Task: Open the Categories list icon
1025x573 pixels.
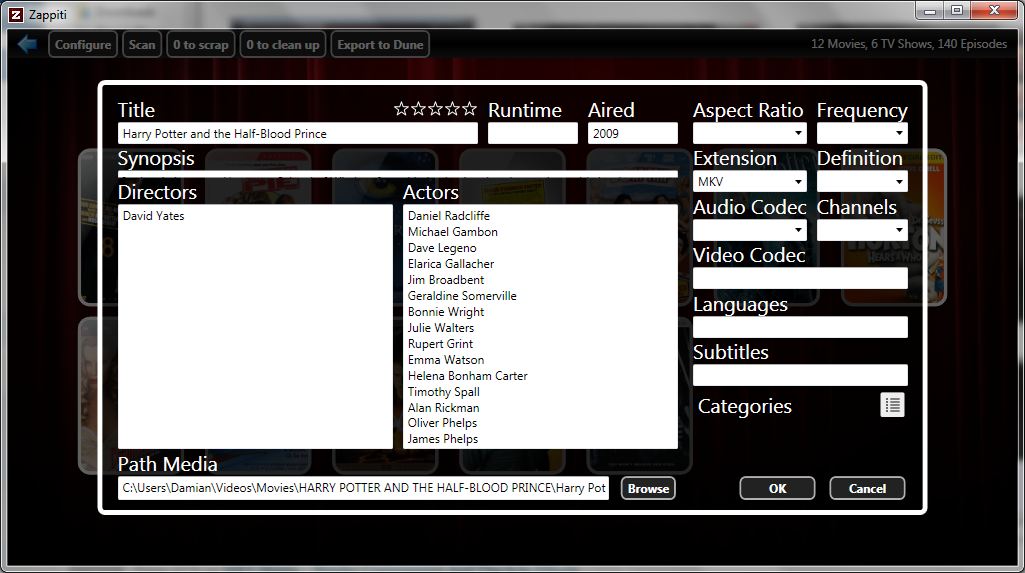Action: point(892,405)
